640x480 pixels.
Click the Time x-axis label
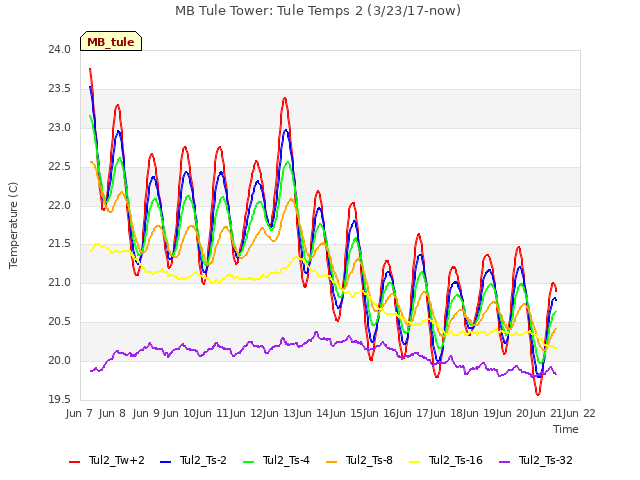566,429
